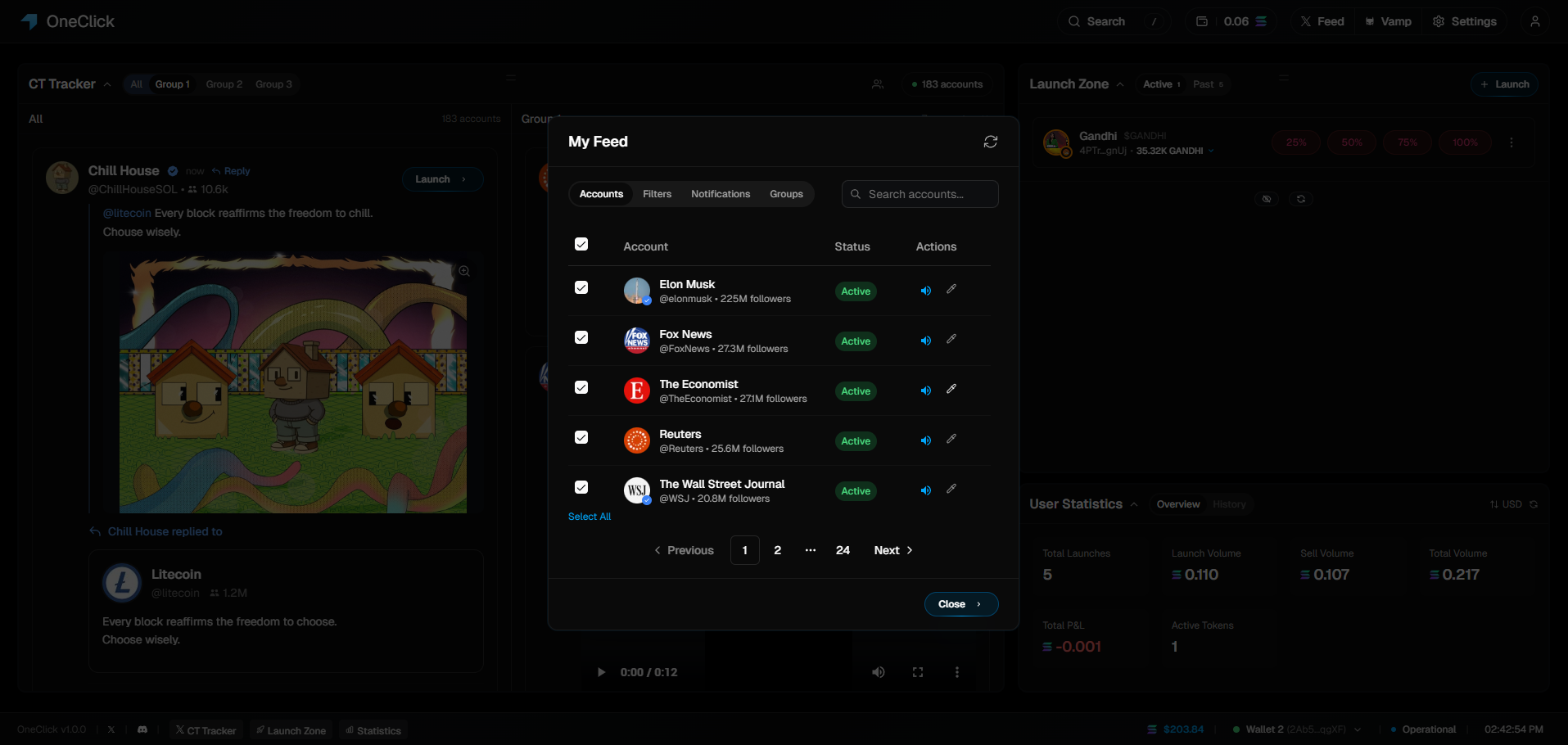Open the Gandhi token options menu

click(1512, 142)
